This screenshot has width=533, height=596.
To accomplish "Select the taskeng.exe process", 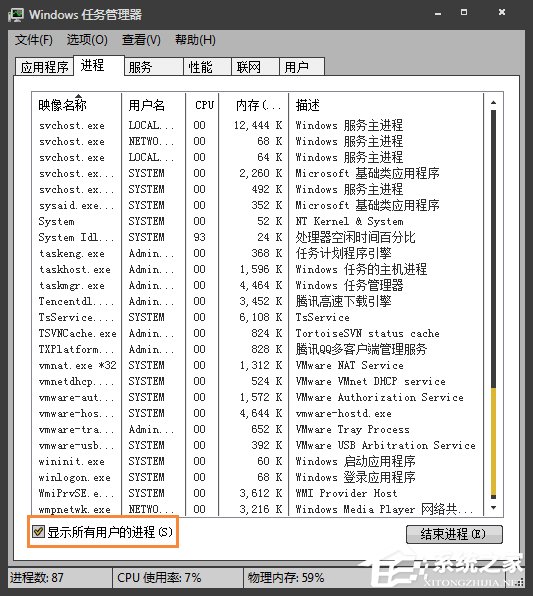I will click(x=257, y=253).
